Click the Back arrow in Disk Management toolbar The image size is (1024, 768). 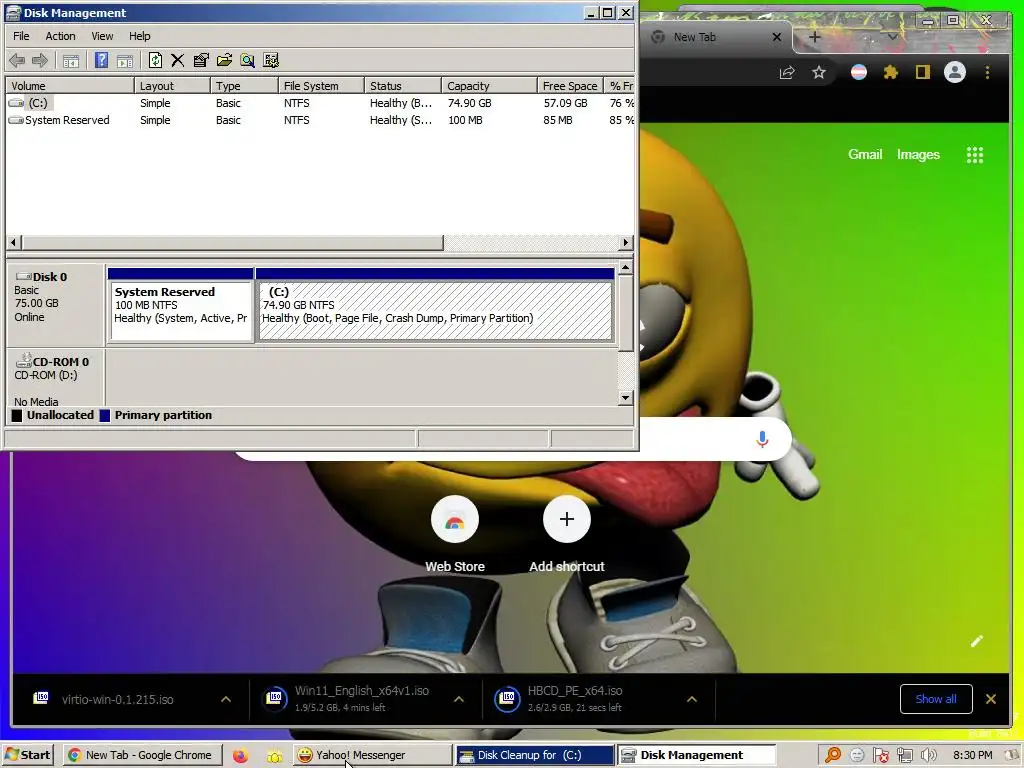click(x=17, y=61)
